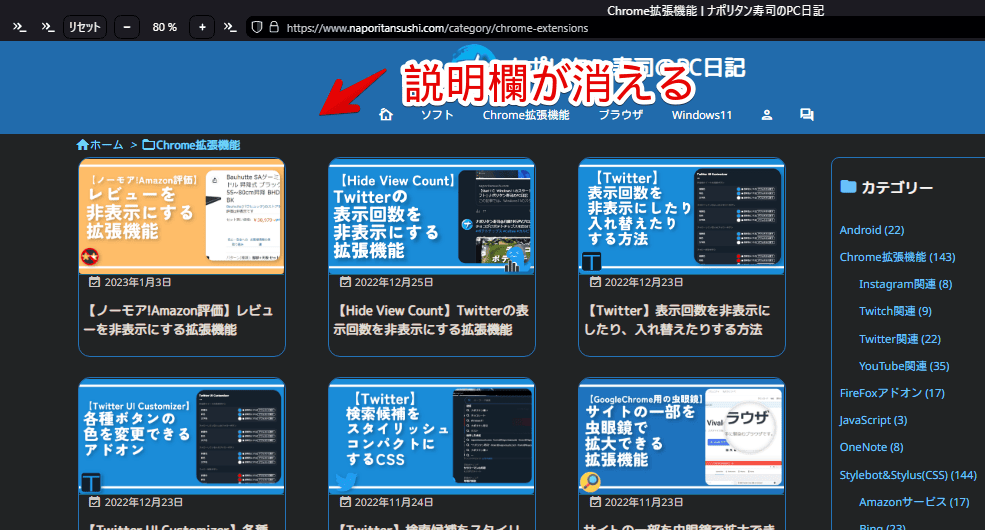
Task: Click the カテゴリー folder icon
Action: 848,187
